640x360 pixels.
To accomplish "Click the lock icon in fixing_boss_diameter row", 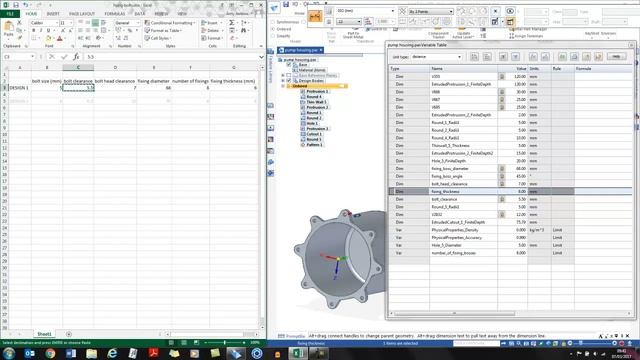I will [x=502, y=169].
